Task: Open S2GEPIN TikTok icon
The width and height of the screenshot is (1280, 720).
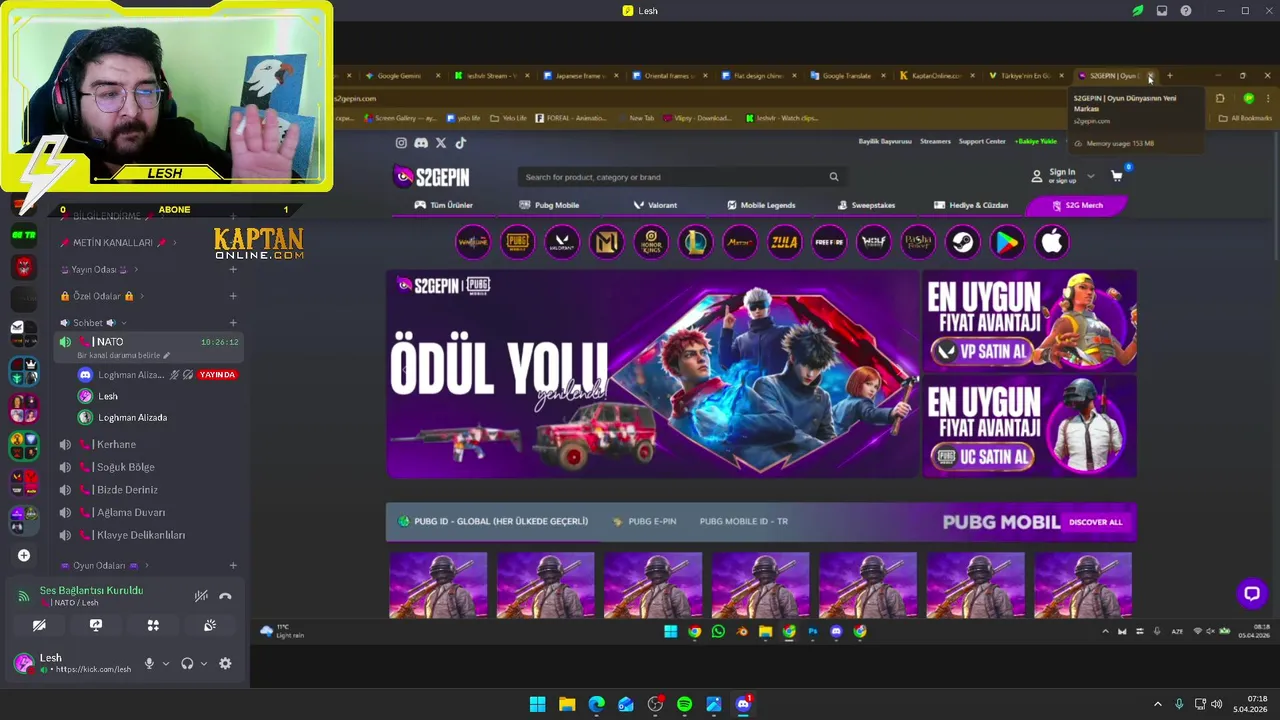Action: point(460,143)
